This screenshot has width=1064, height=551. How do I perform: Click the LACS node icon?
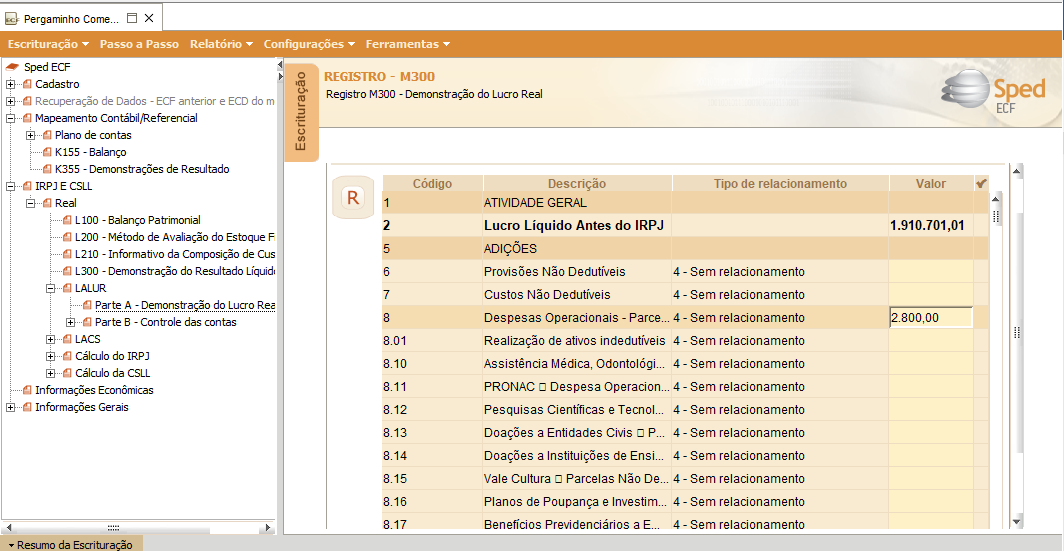(x=67, y=339)
